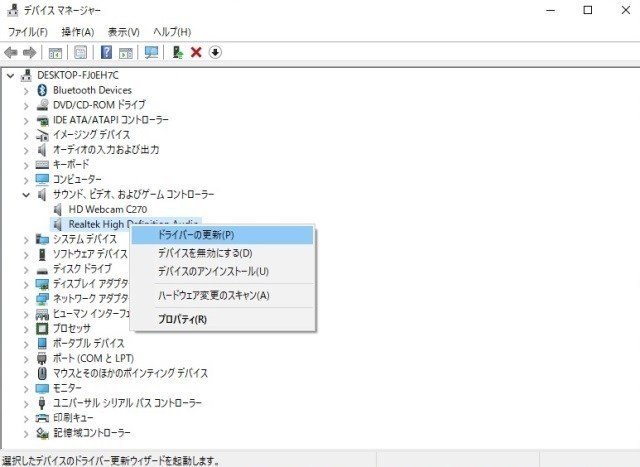Open the ヘルプ(H) menu

coord(172,32)
